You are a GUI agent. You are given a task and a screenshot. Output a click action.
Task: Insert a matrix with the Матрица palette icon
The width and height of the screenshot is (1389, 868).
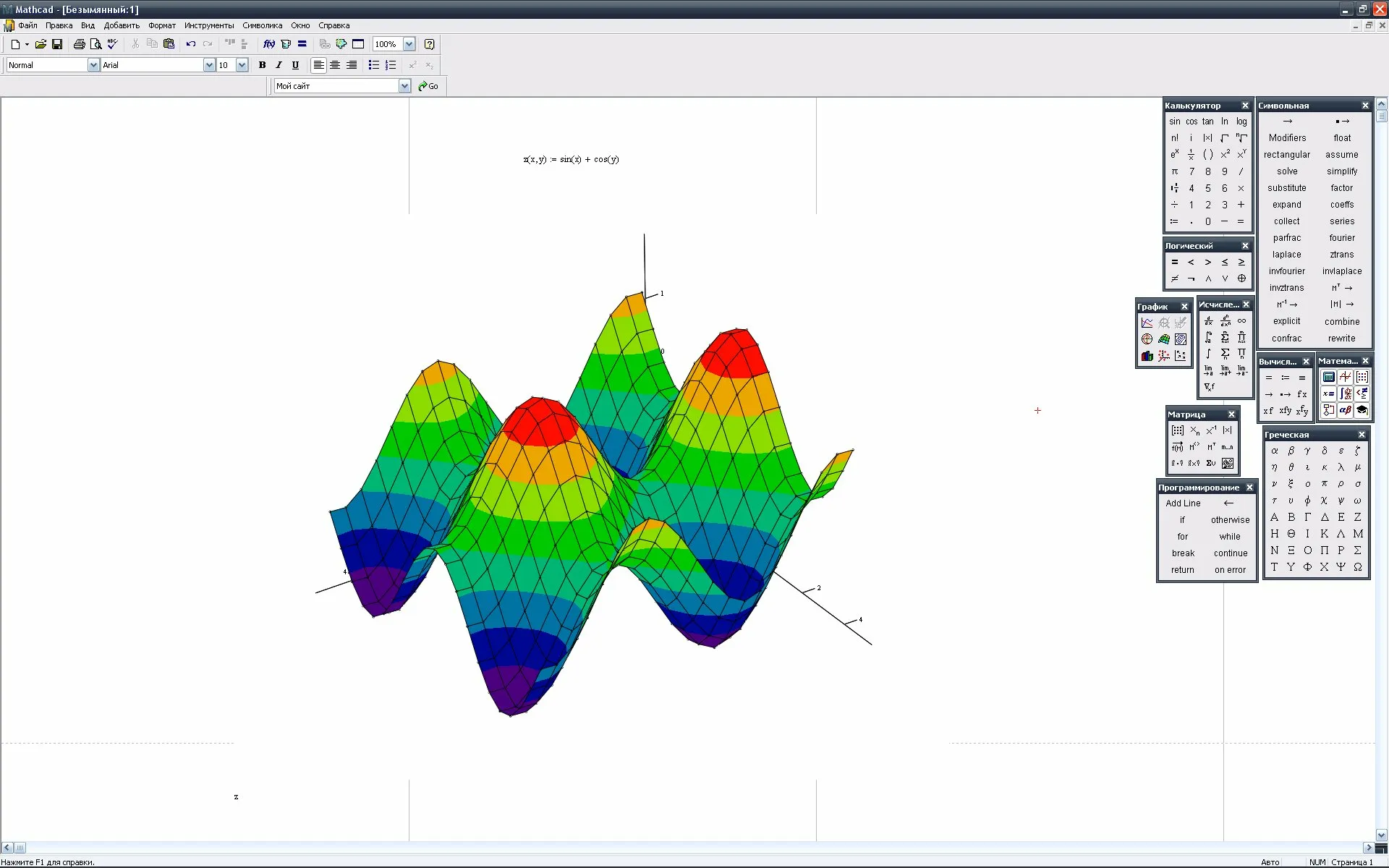pos(1178,430)
